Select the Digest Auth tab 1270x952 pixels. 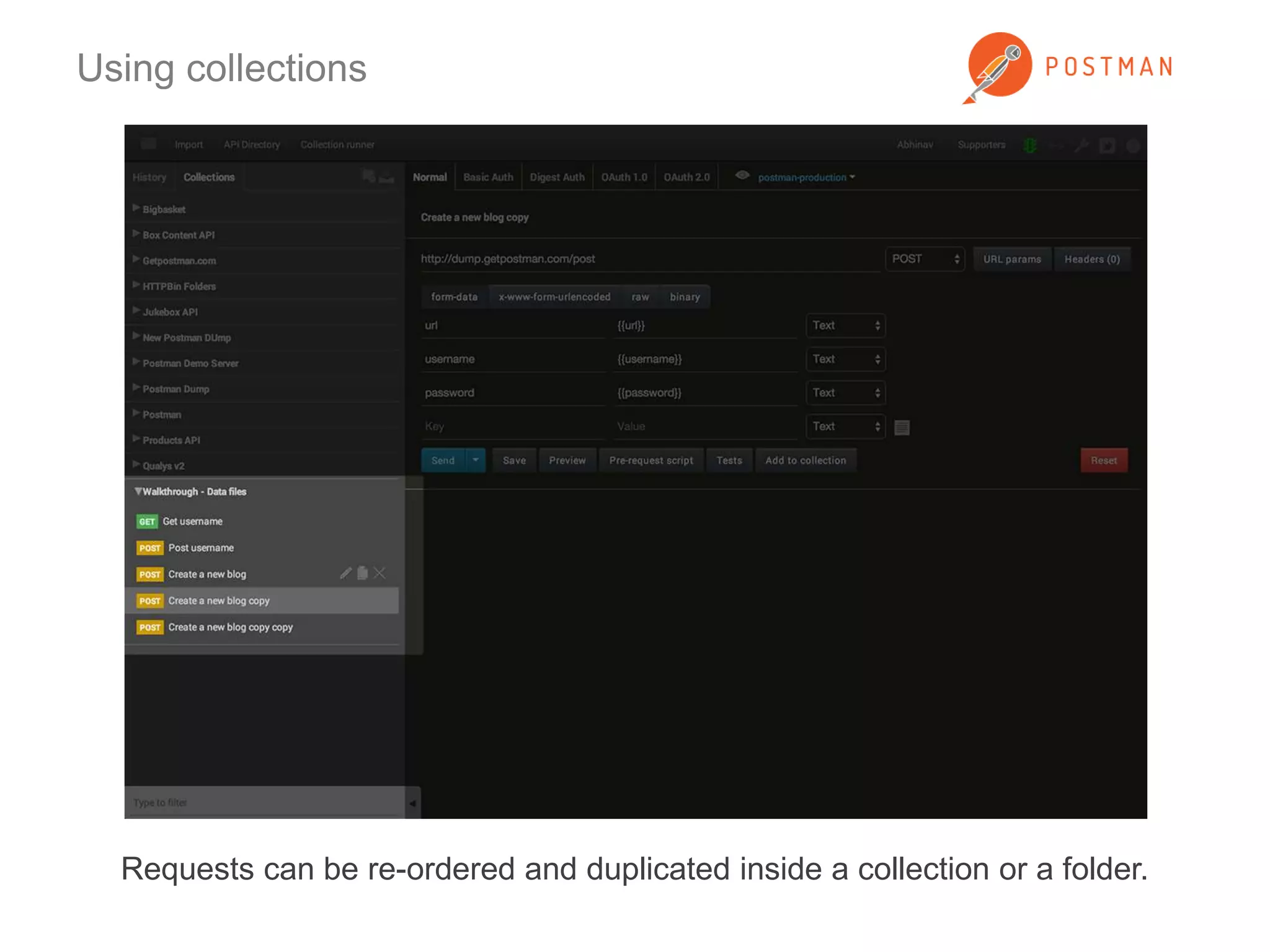point(557,177)
